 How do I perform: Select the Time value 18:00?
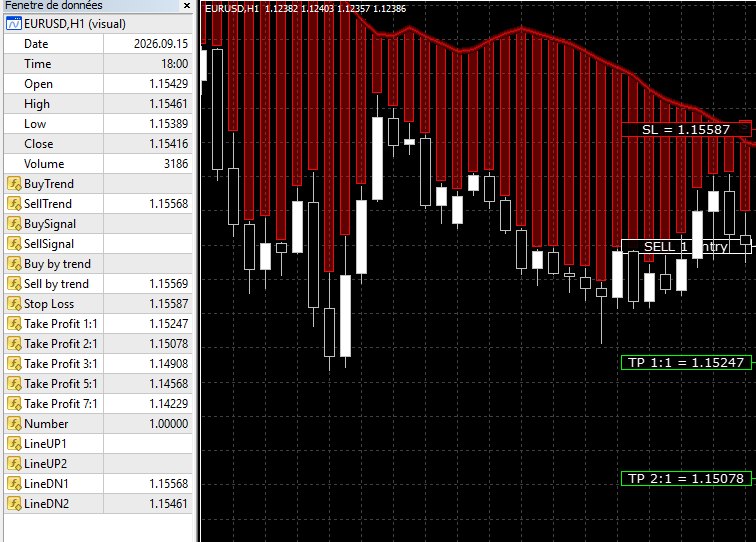pyautogui.click(x=175, y=64)
